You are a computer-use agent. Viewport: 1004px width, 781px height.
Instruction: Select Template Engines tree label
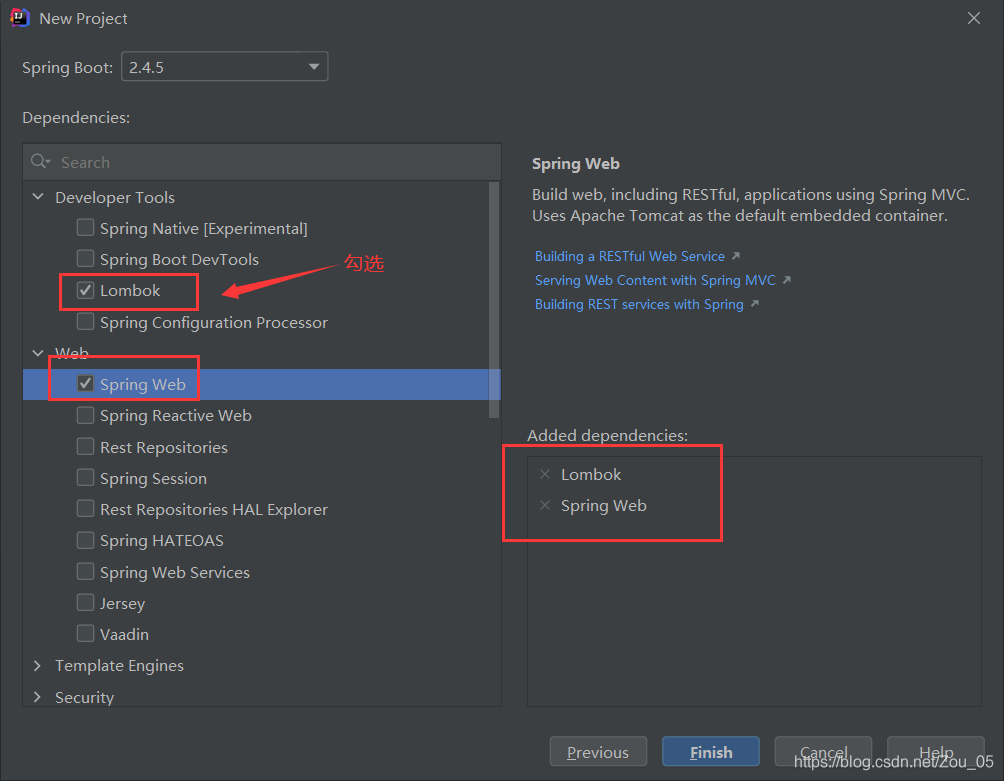pyautogui.click(x=119, y=666)
